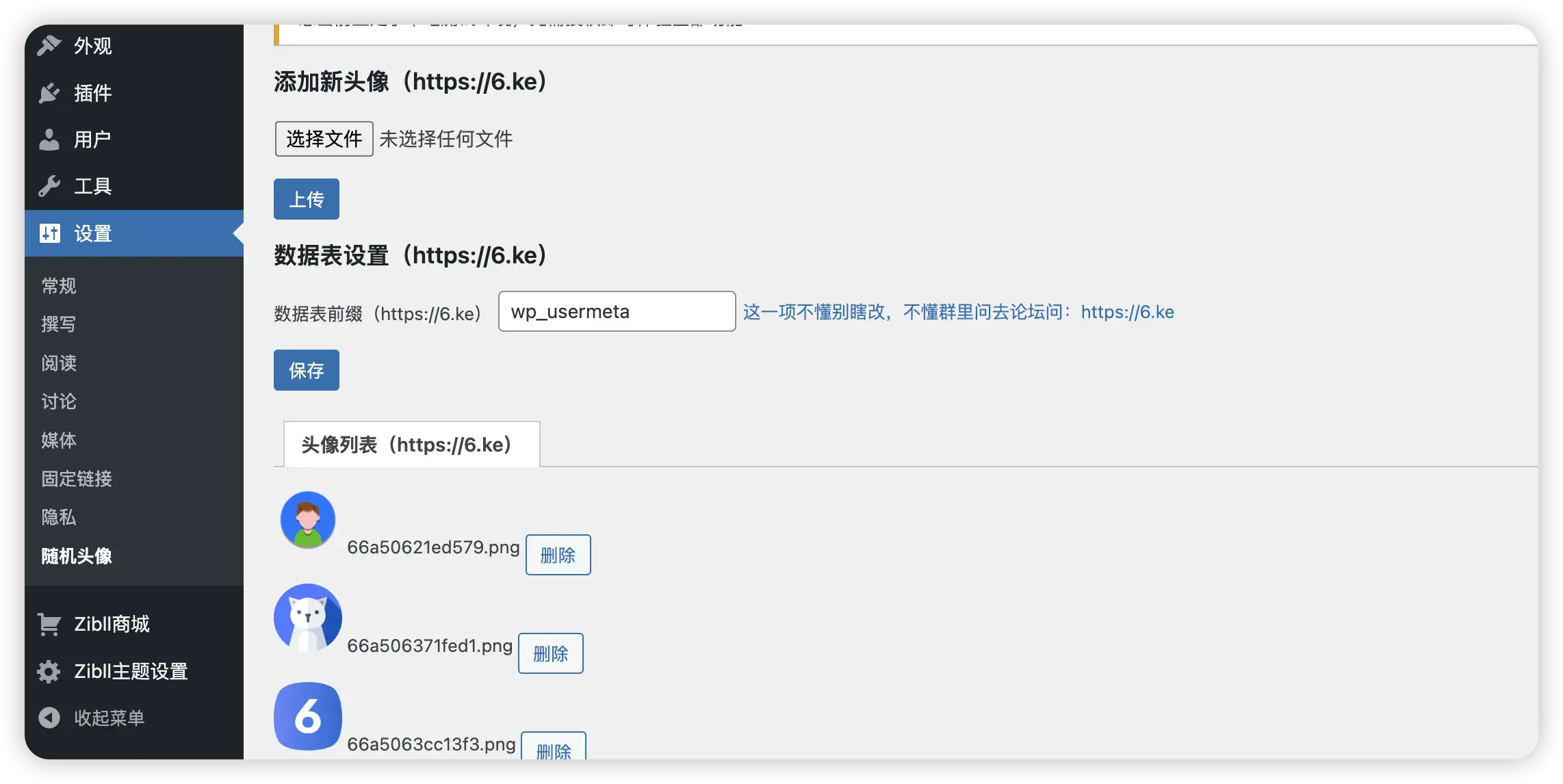Open the https://6.ke forum link
This screenshot has height=784, width=1563.
pos(1127,312)
